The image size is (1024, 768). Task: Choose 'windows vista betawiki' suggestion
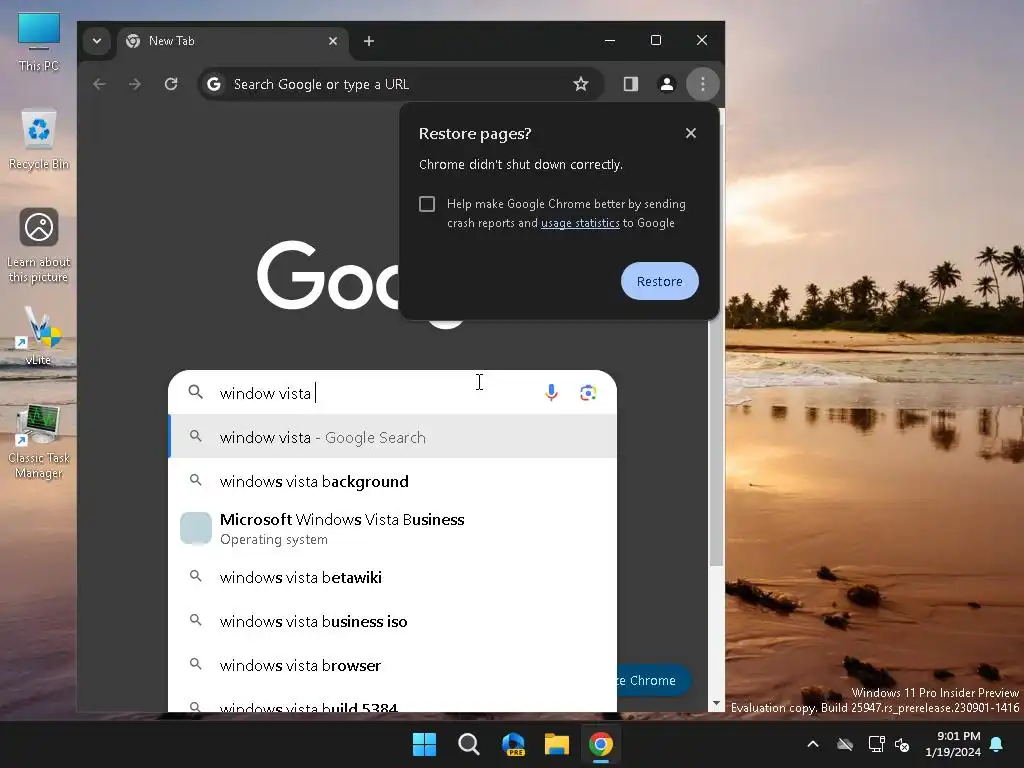(392, 577)
